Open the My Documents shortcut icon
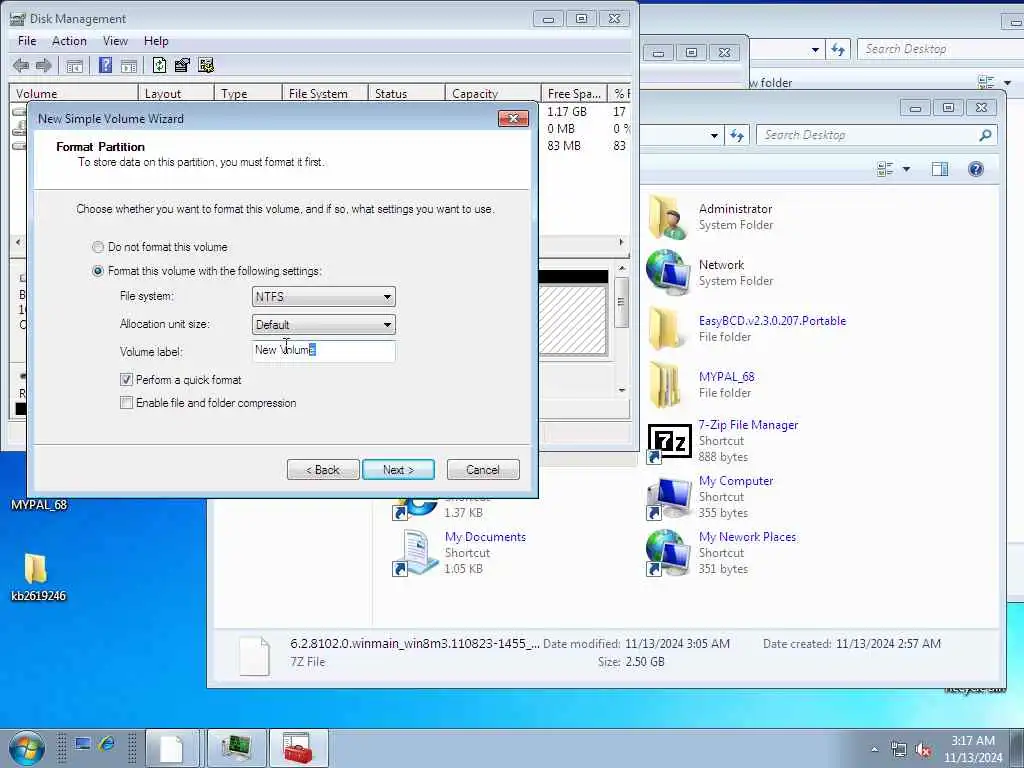The height and width of the screenshot is (768, 1024). click(414, 553)
